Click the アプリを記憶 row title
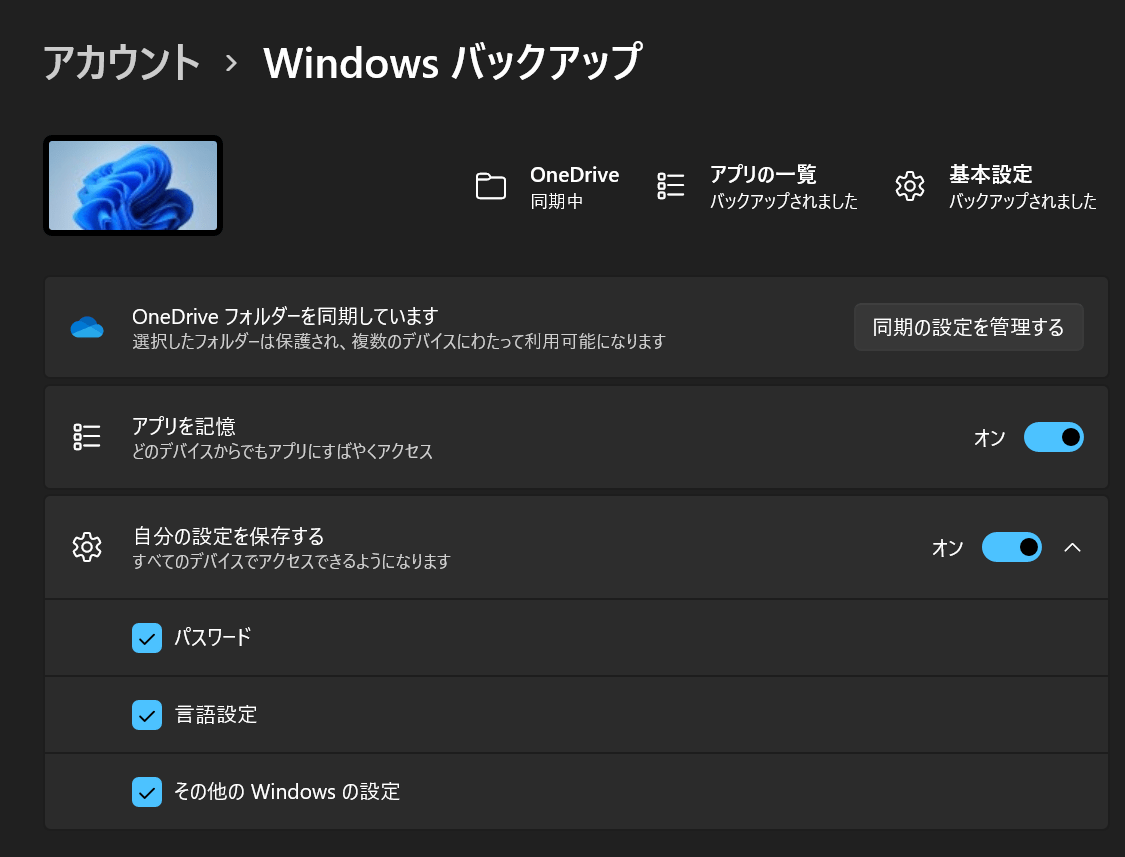 pos(184,426)
